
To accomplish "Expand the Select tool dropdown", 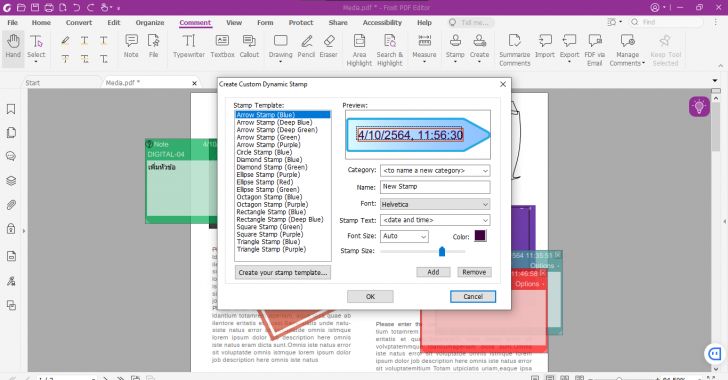I will [36, 62].
